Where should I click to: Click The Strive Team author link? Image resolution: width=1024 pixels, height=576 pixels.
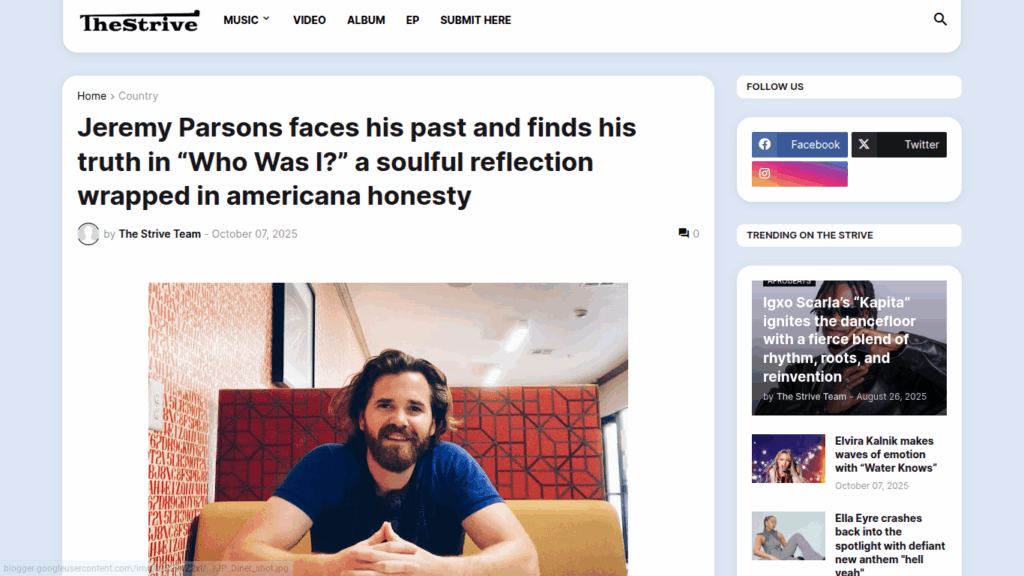coord(160,234)
